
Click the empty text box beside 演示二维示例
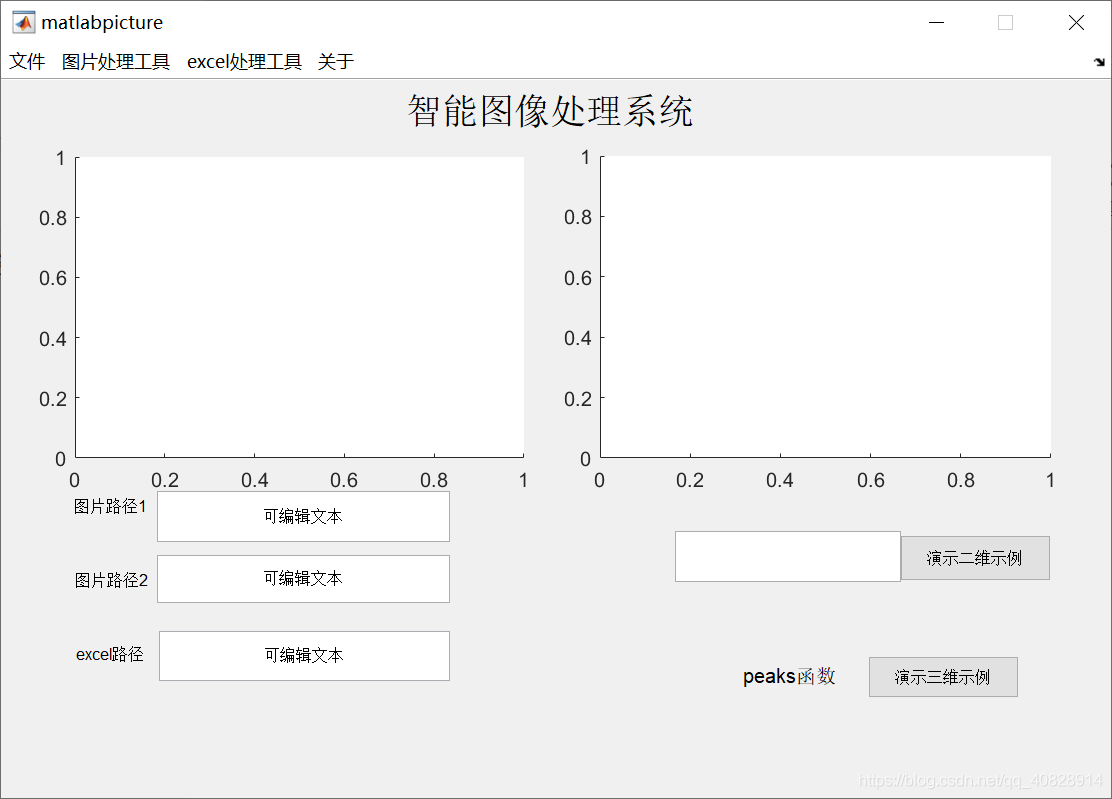click(x=787, y=556)
